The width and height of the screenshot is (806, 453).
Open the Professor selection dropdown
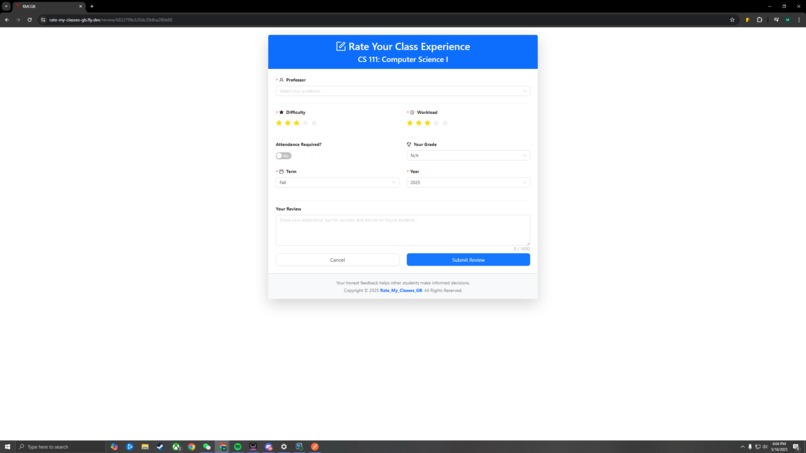(x=402, y=91)
